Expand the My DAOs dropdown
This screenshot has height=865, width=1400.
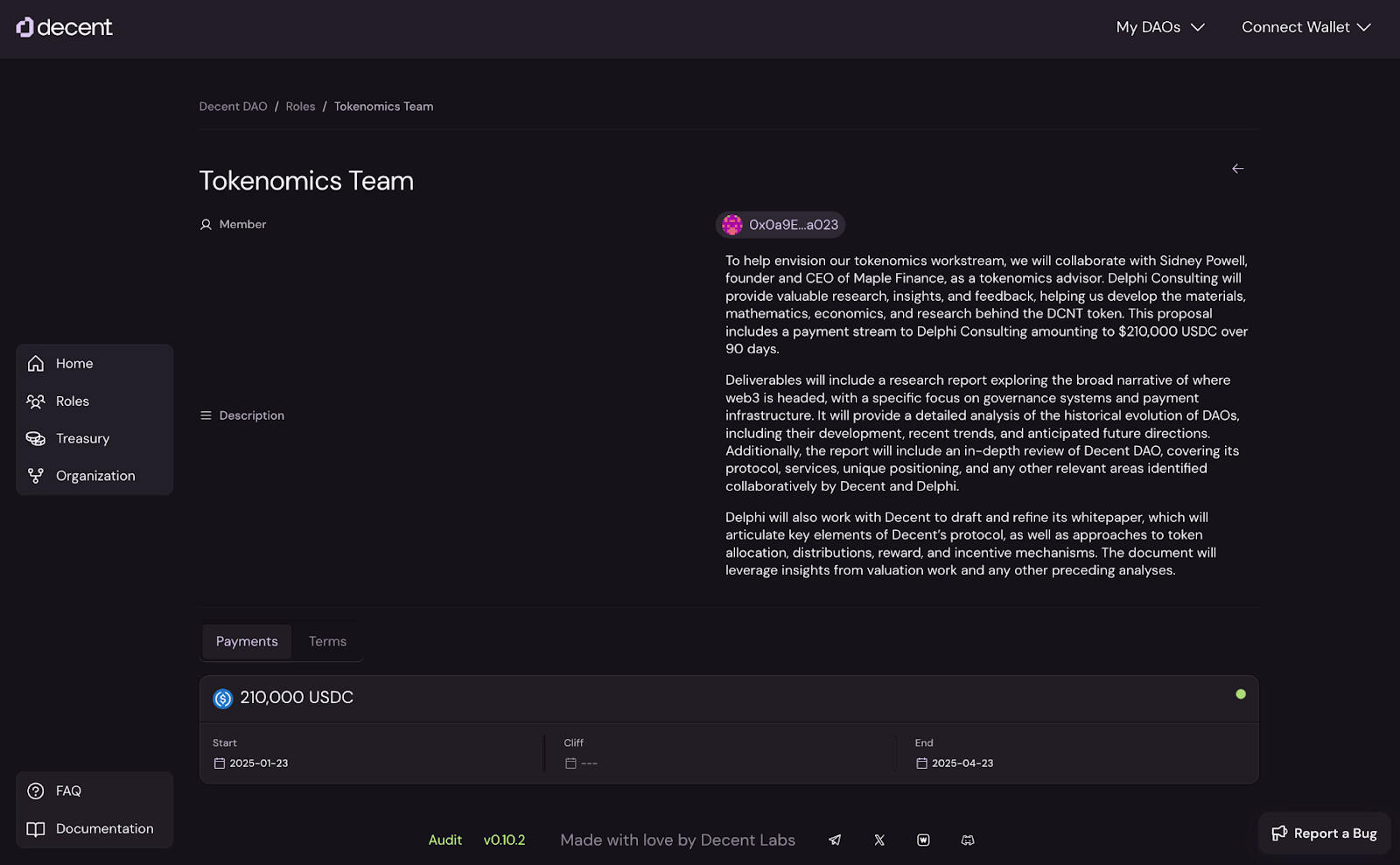click(1160, 27)
